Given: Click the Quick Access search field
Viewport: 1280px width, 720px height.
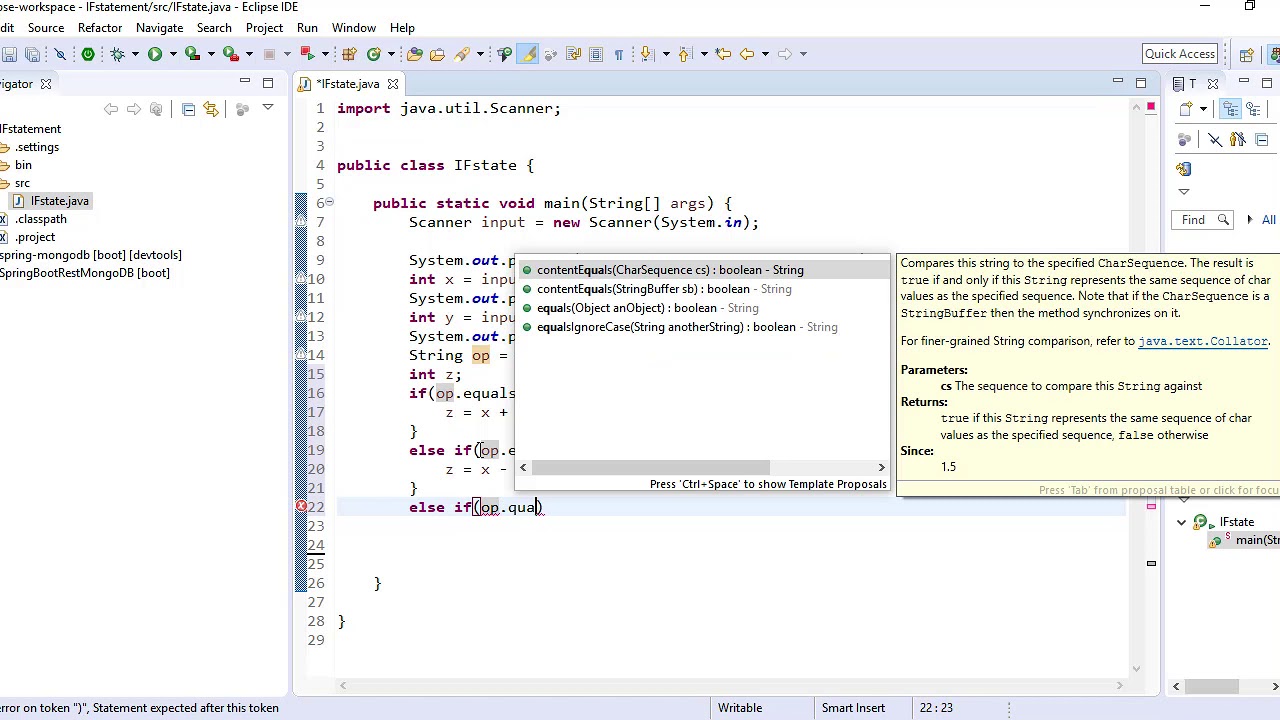Looking at the screenshot, I should coord(1179,54).
